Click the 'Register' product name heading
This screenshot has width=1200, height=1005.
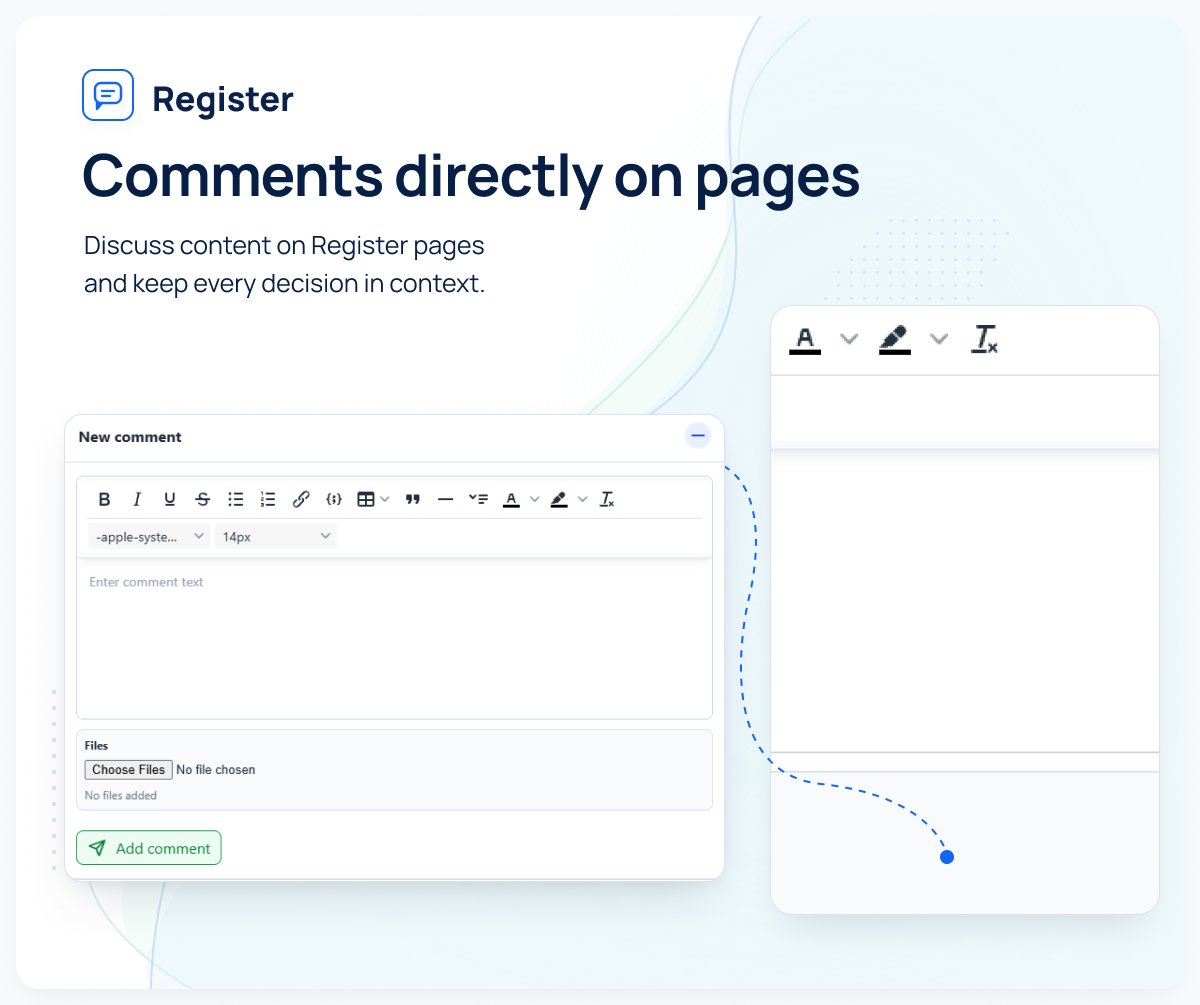tap(223, 99)
